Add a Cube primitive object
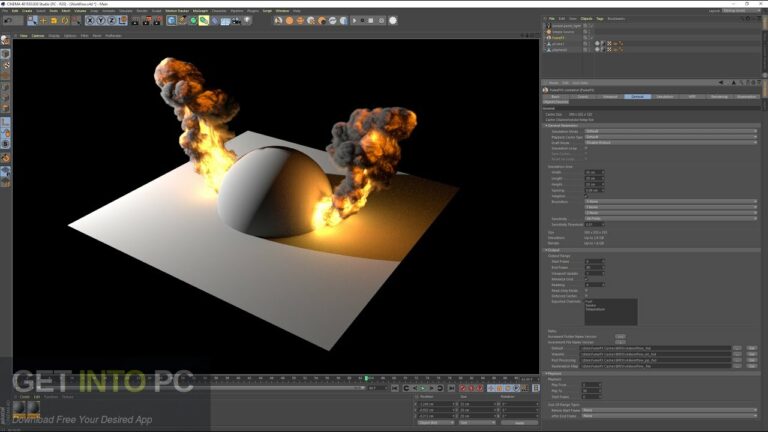This screenshot has width=768, height=432. point(171,21)
